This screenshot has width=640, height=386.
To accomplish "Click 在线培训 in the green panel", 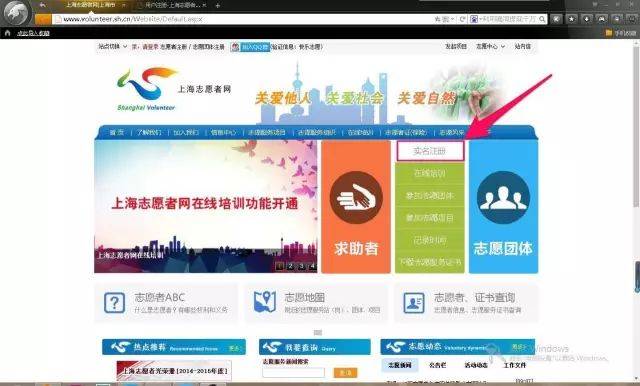I will tap(430, 173).
